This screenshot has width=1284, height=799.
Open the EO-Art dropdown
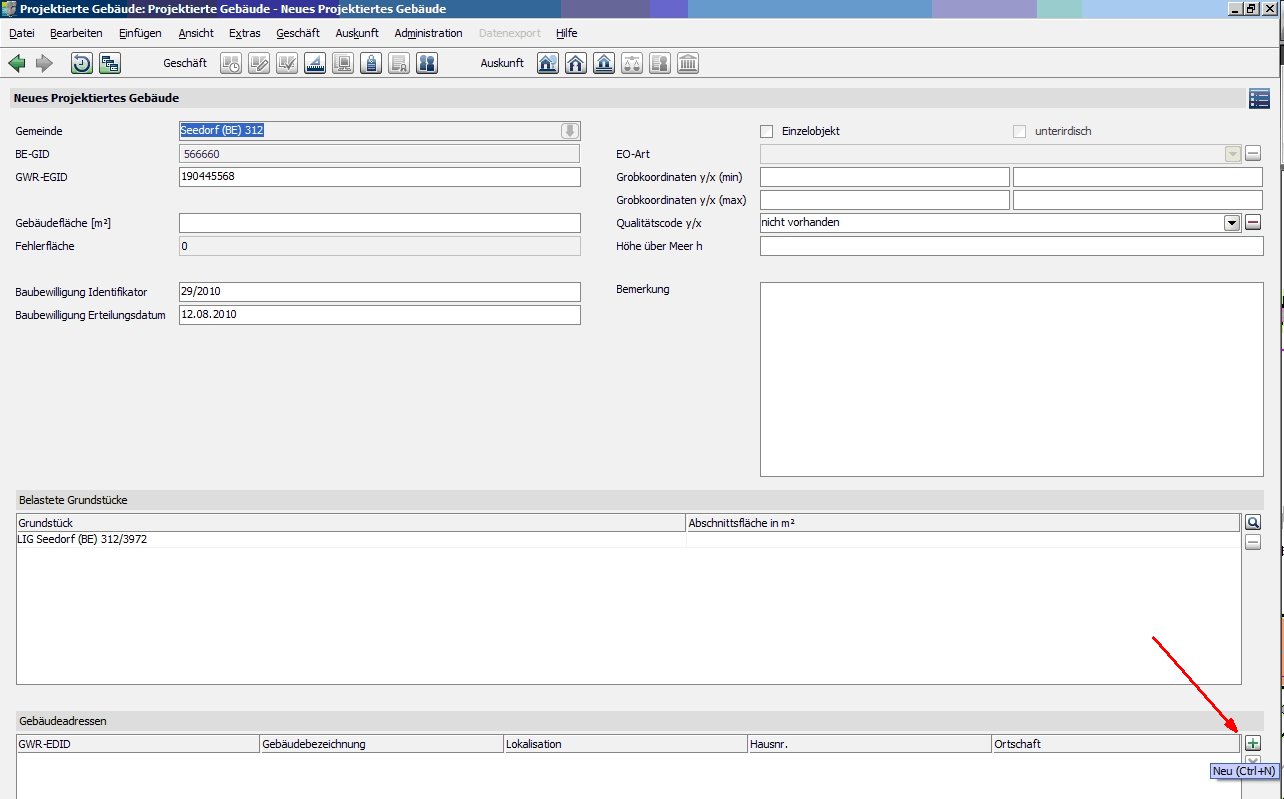(1232, 154)
